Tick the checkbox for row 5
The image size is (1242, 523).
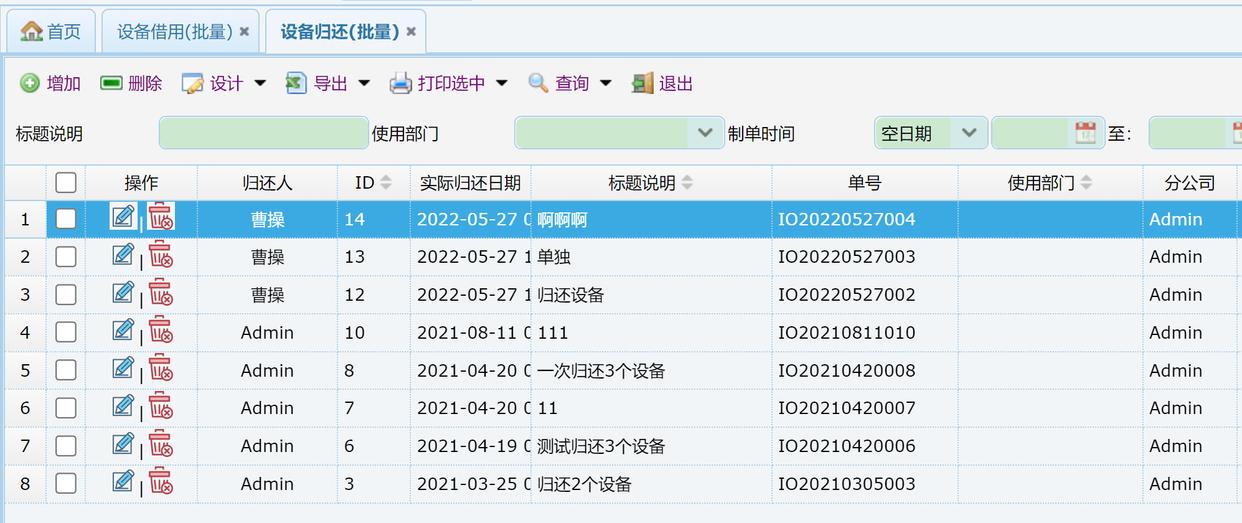[x=66, y=370]
